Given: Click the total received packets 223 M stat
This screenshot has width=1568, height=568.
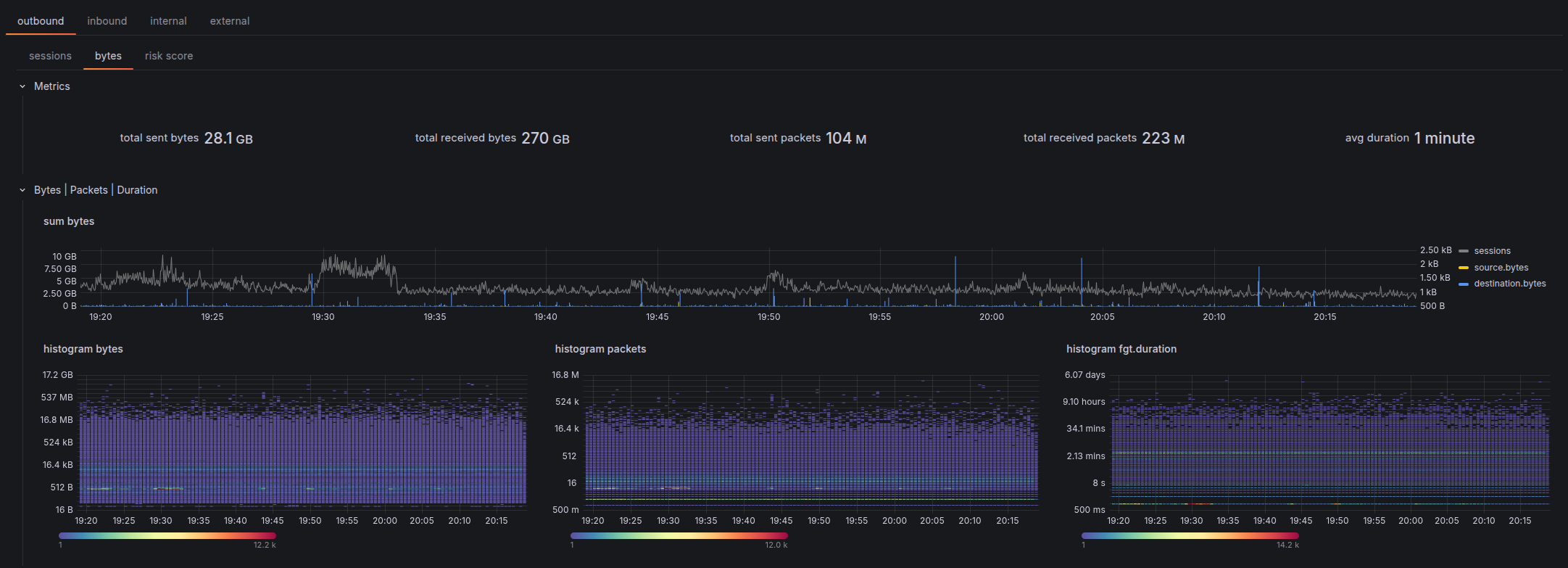Looking at the screenshot, I should [1104, 138].
